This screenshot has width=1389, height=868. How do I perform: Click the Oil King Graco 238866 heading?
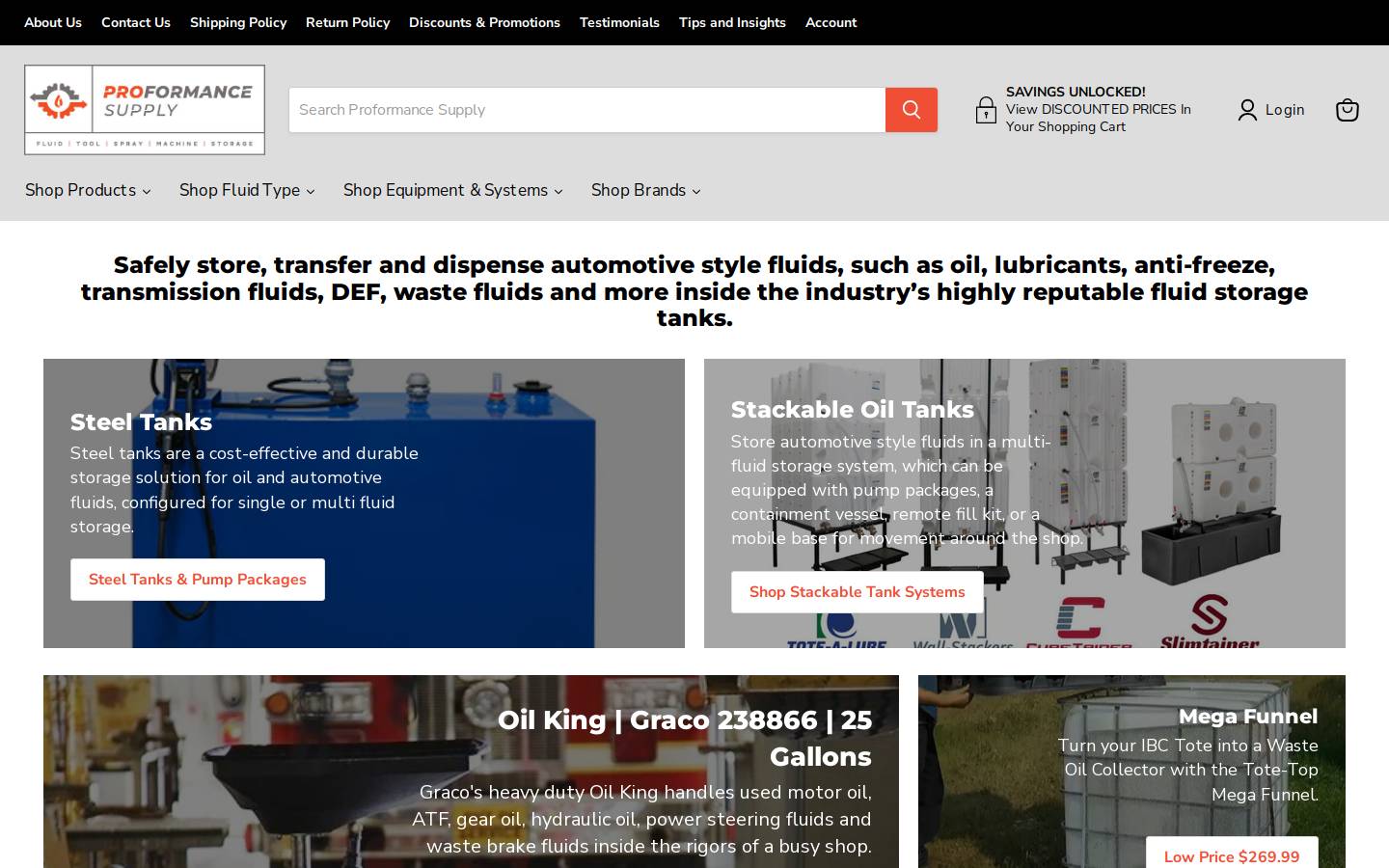coord(685,738)
